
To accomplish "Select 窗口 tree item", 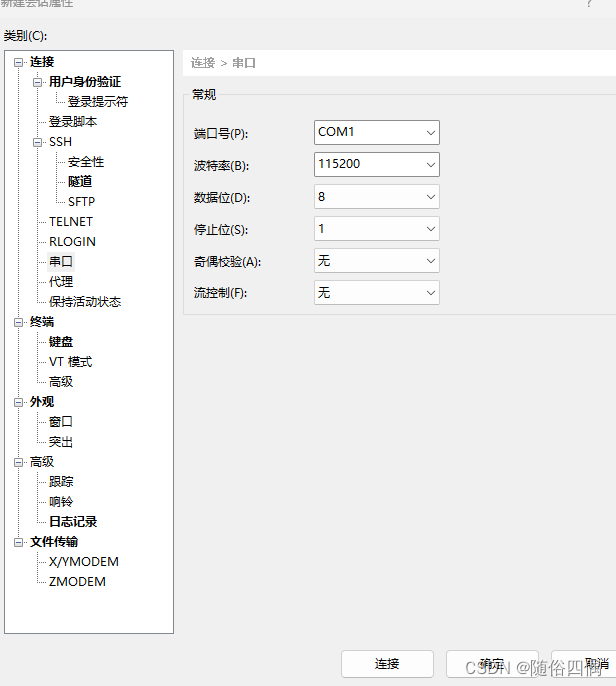I will pyautogui.click(x=61, y=422).
